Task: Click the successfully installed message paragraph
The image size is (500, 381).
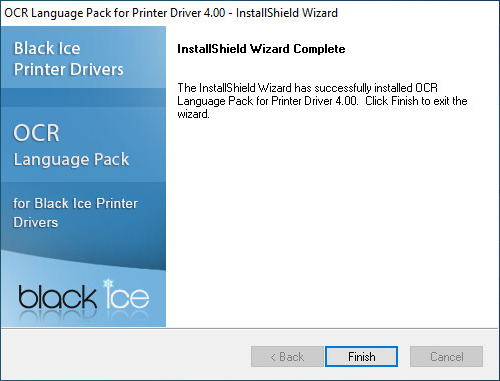Action: [322, 101]
